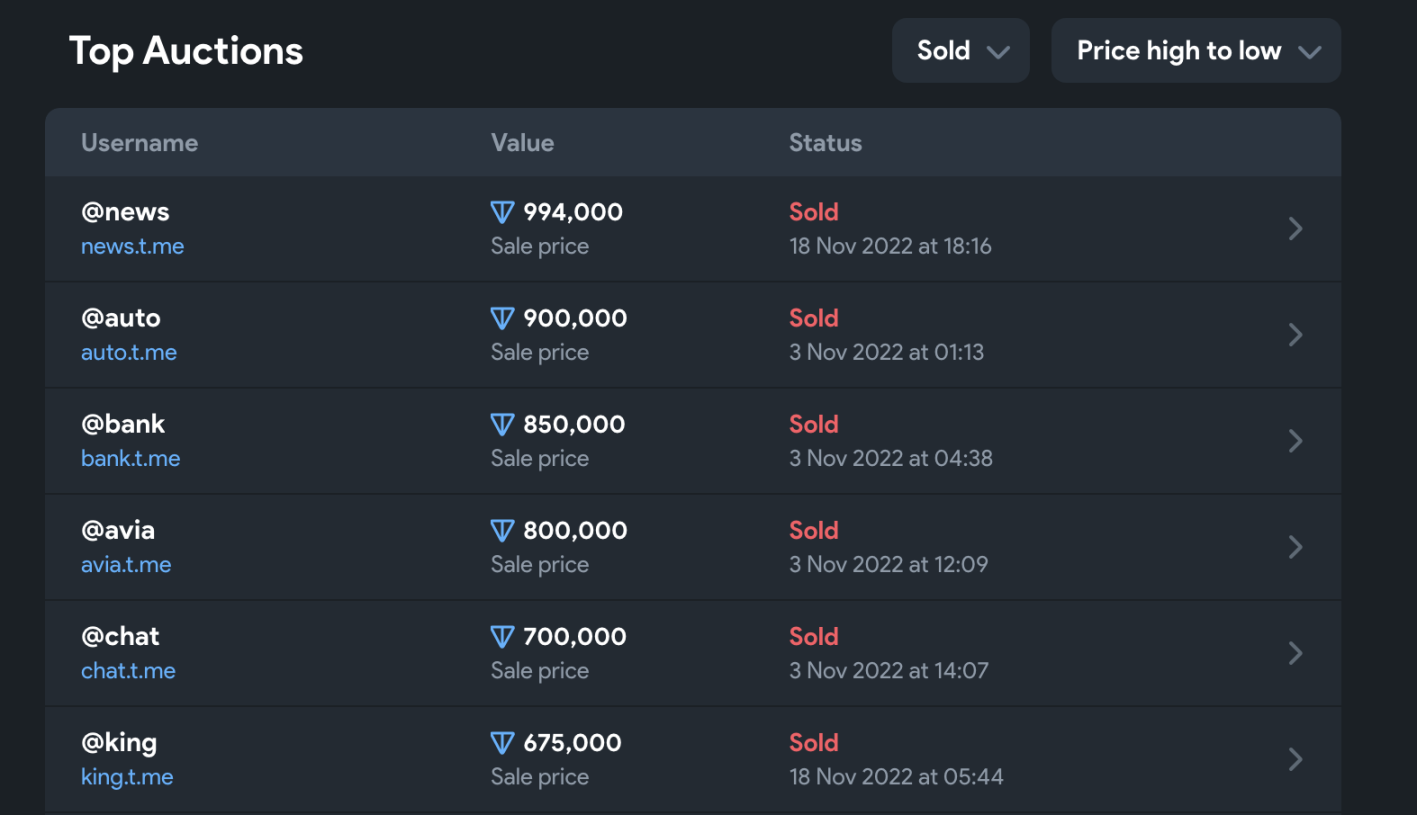Click the TON icon beside 700,000
The image size is (1417, 815).
[502, 636]
